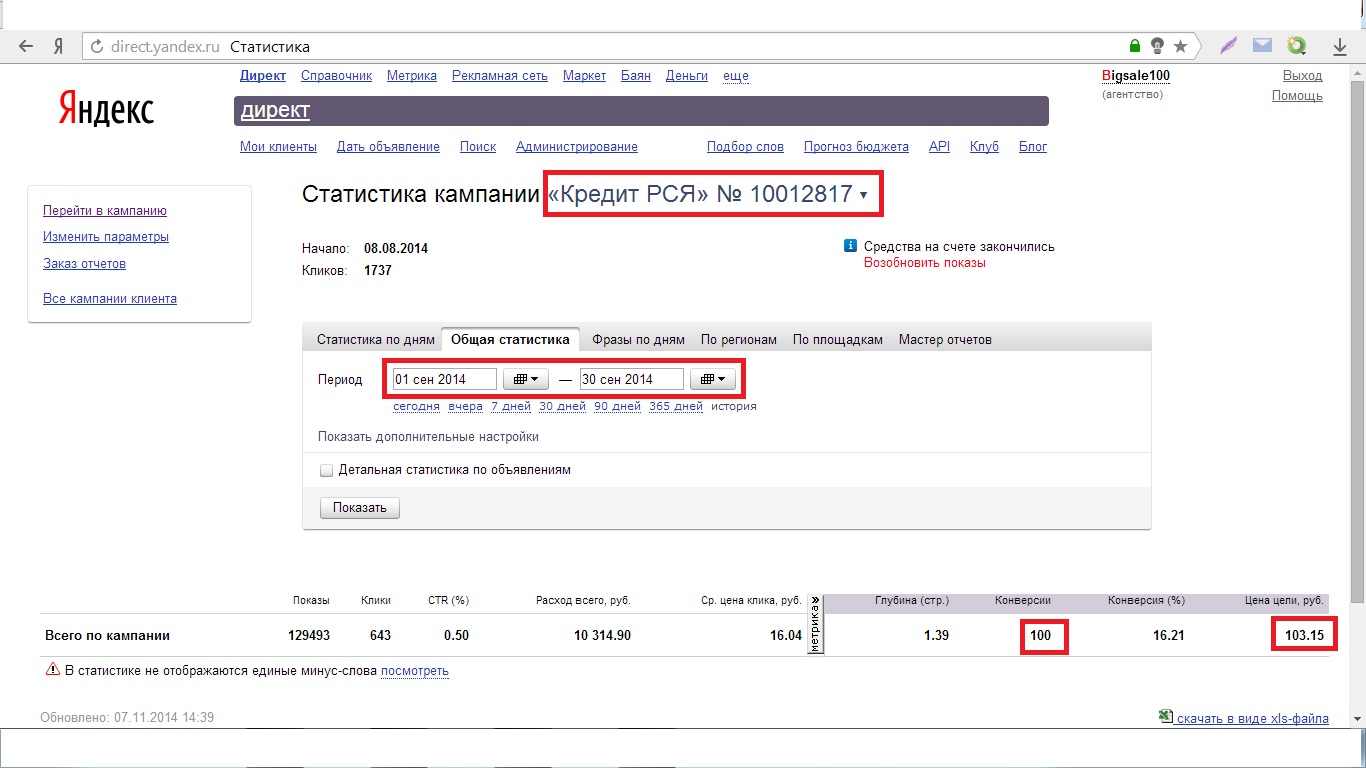Image resolution: width=1366 pixels, height=768 pixels.
Task: Open the По площадкам tab
Action: 838,340
